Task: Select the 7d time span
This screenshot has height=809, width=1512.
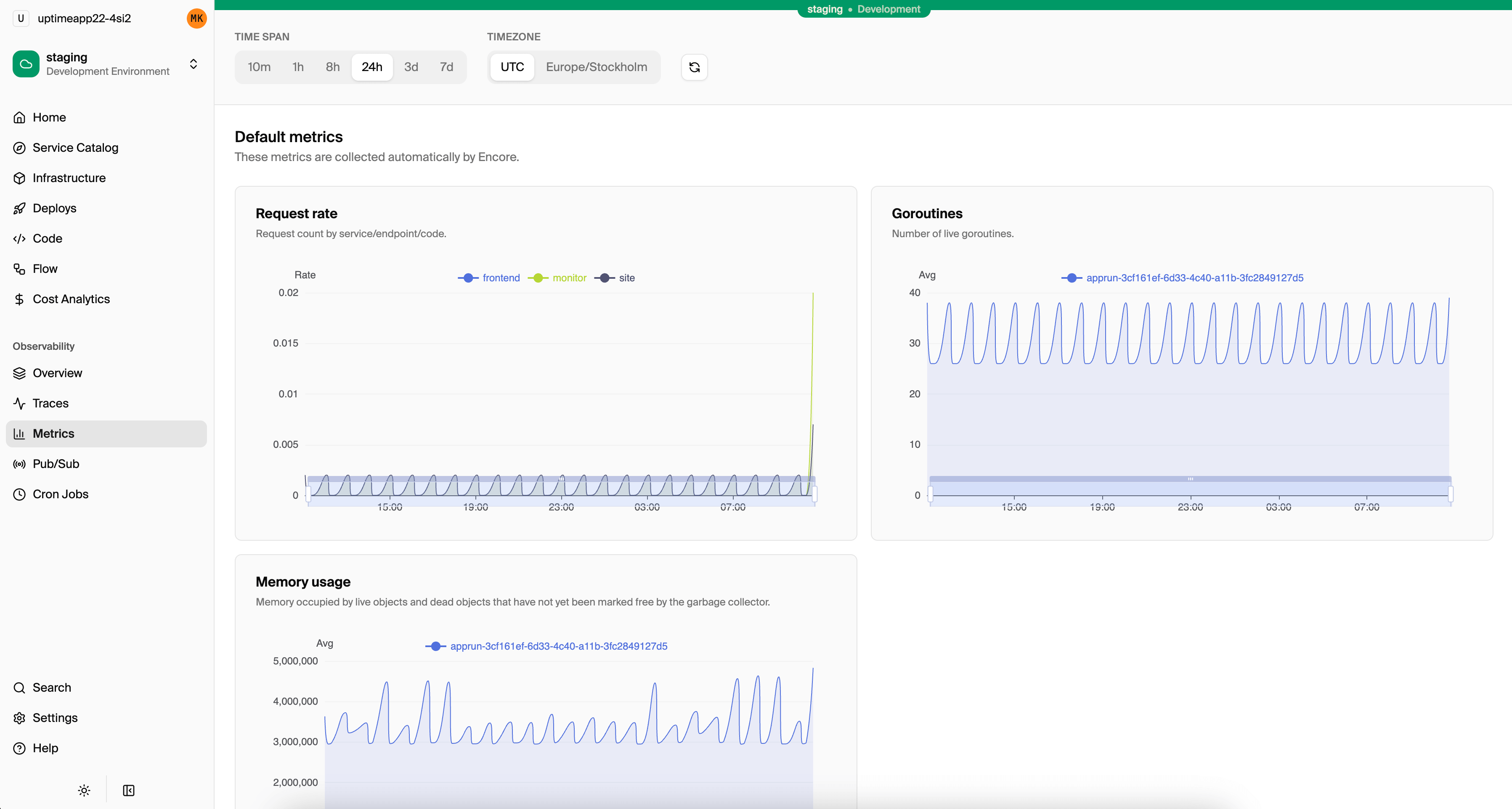Action: pyautogui.click(x=446, y=67)
